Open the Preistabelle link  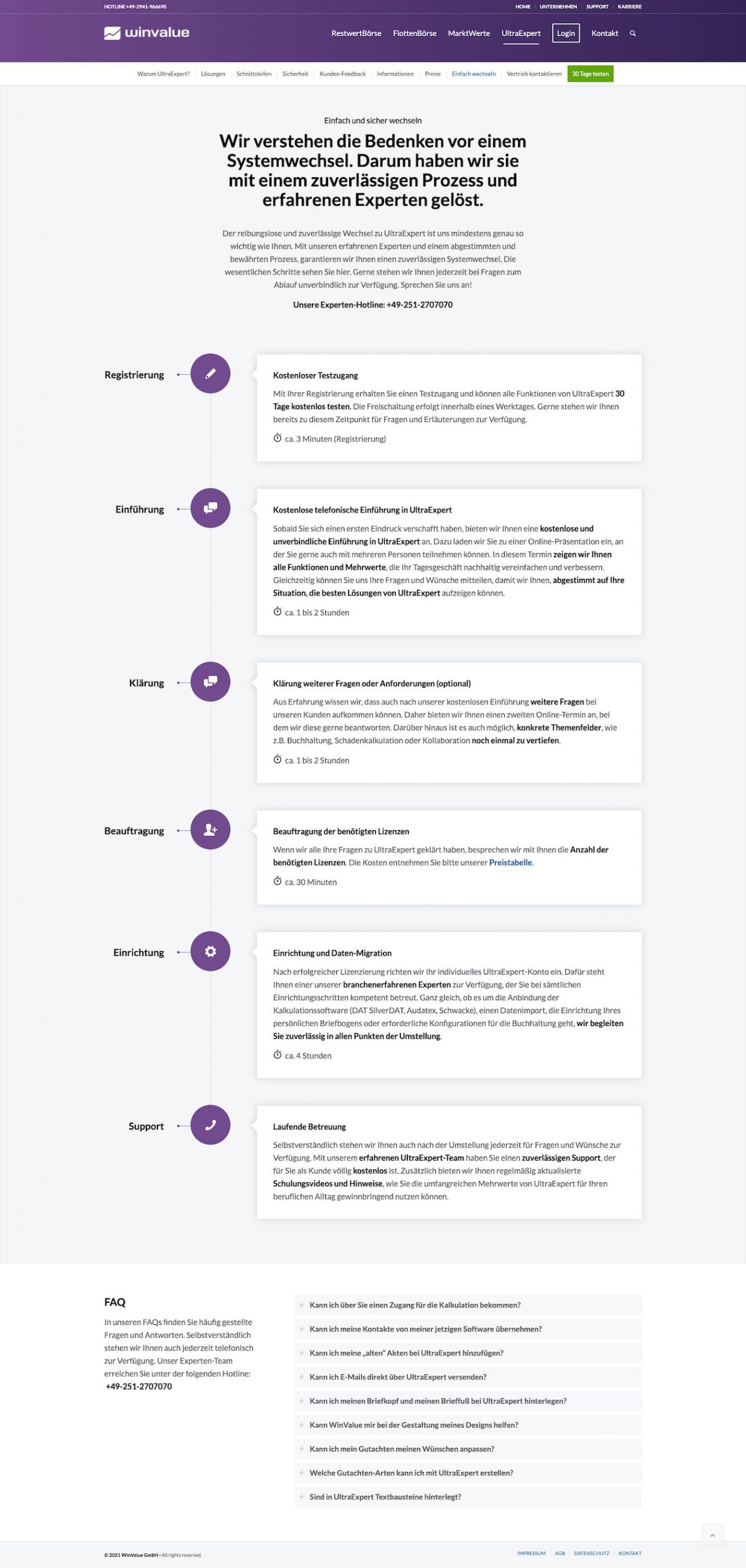click(x=510, y=863)
